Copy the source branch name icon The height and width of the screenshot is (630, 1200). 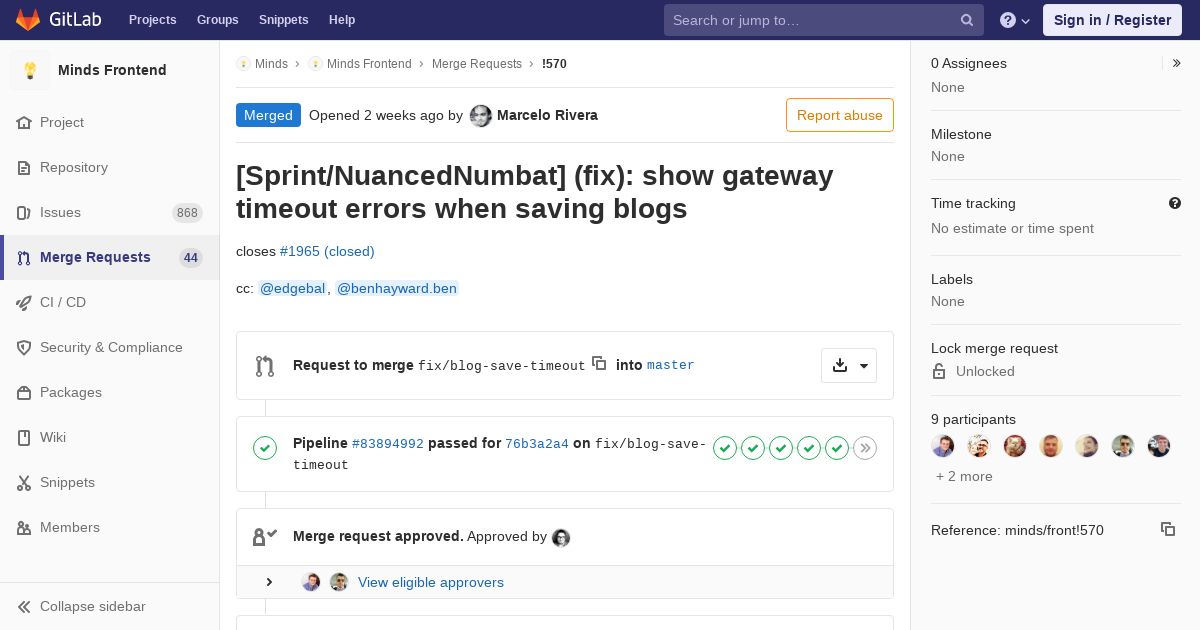click(599, 363)
